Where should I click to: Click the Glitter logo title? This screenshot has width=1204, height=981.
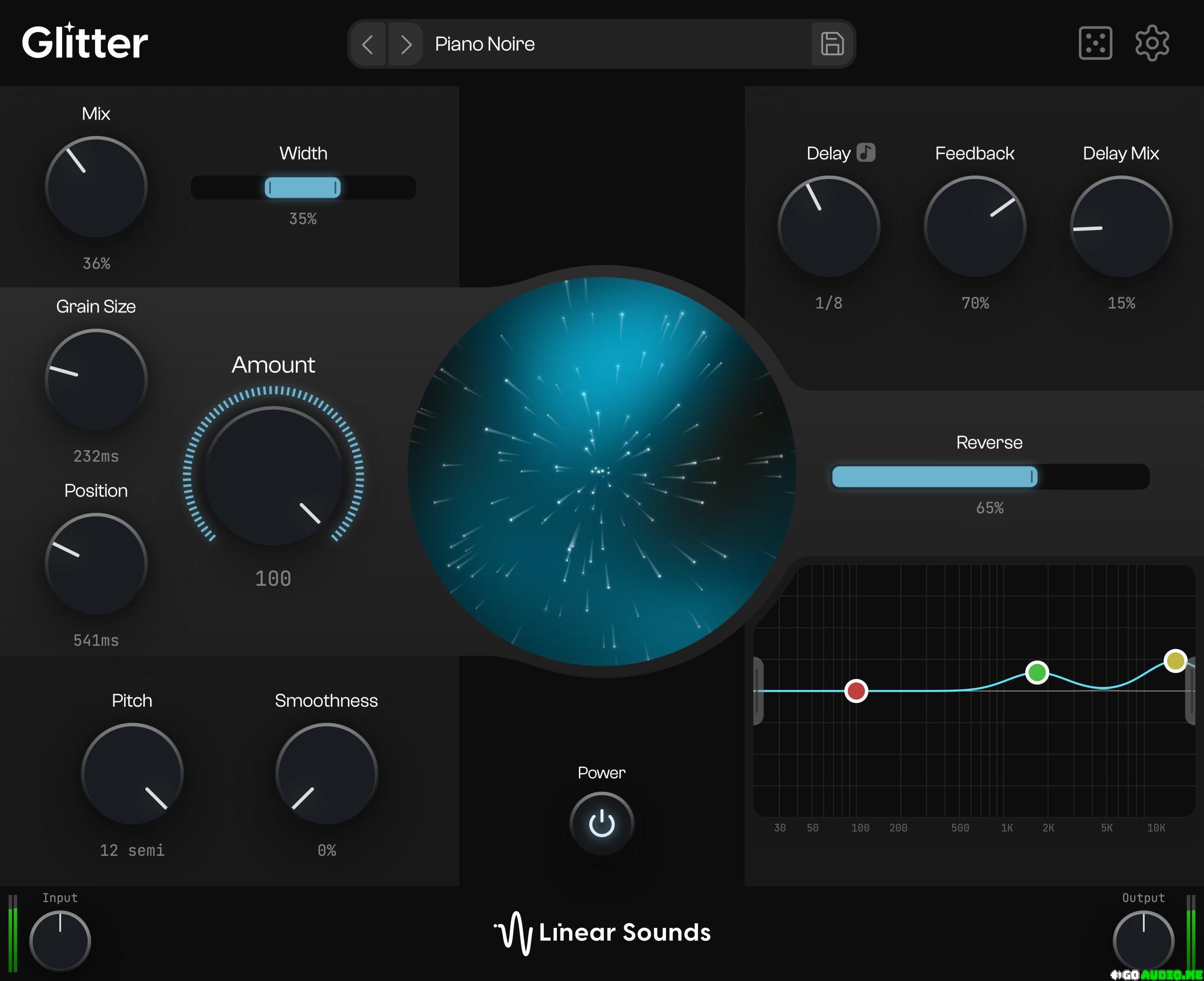click(x=85, y=42)
